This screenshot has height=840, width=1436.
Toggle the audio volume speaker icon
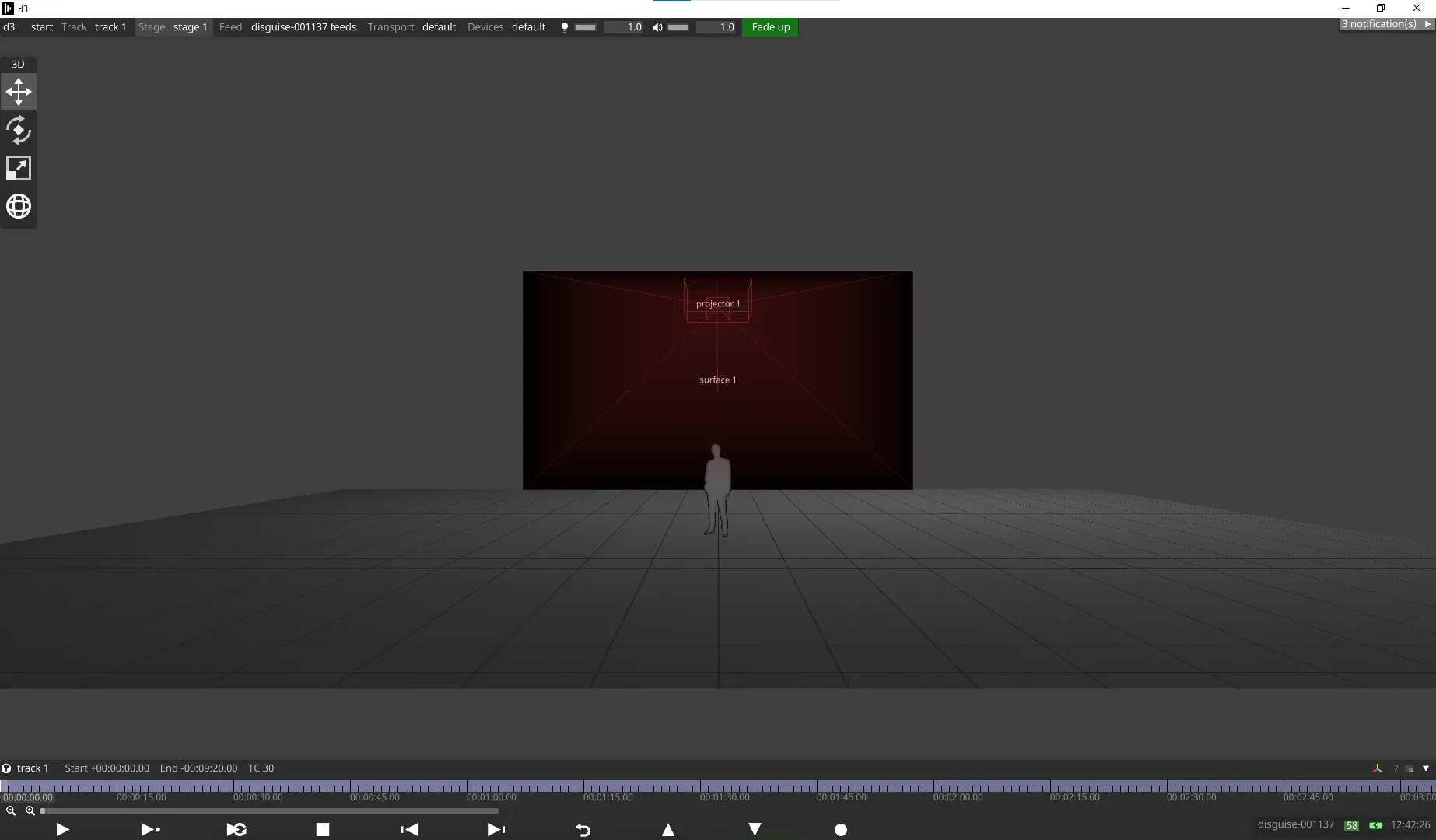pyautogui.click(x=657, y=27)
